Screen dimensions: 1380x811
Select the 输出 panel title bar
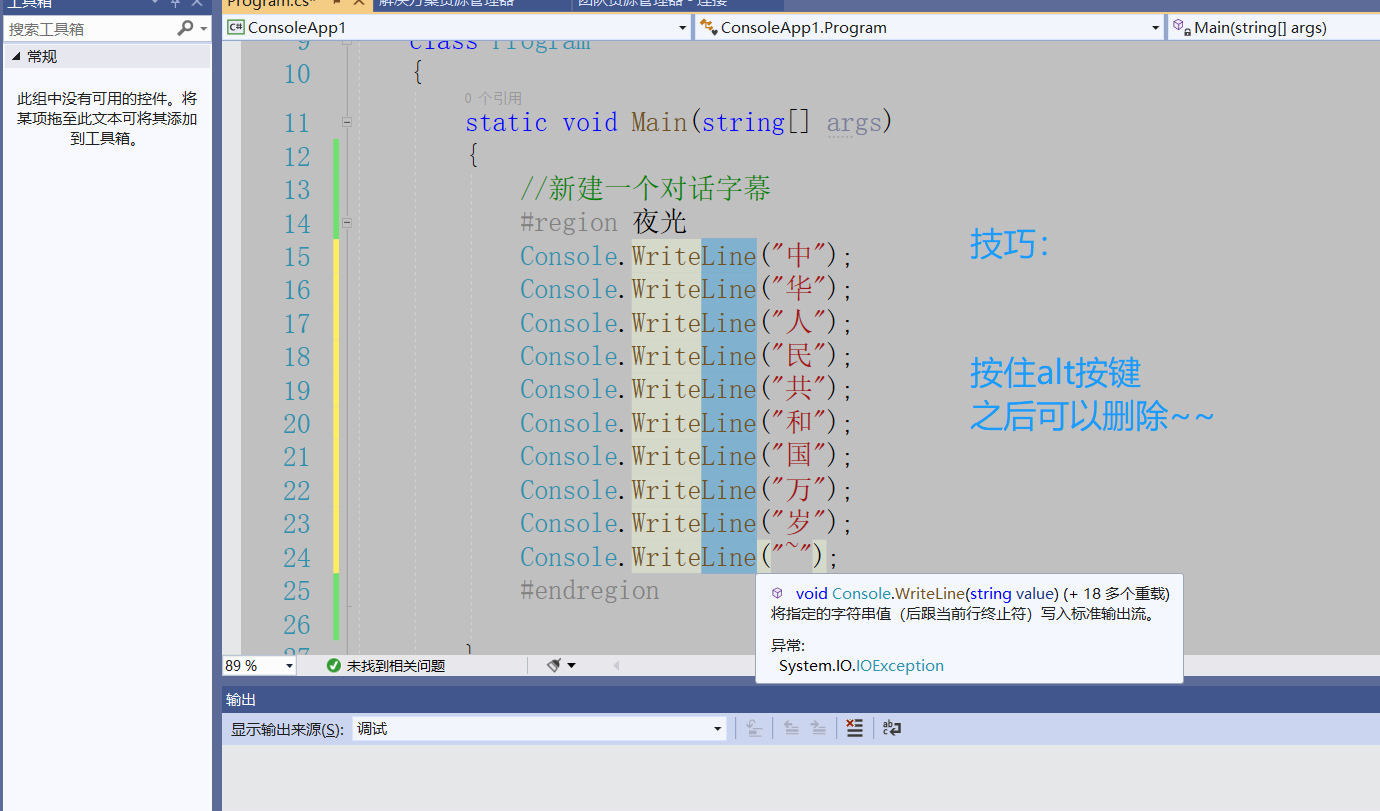pyautogui.click(x=801, y=699)
